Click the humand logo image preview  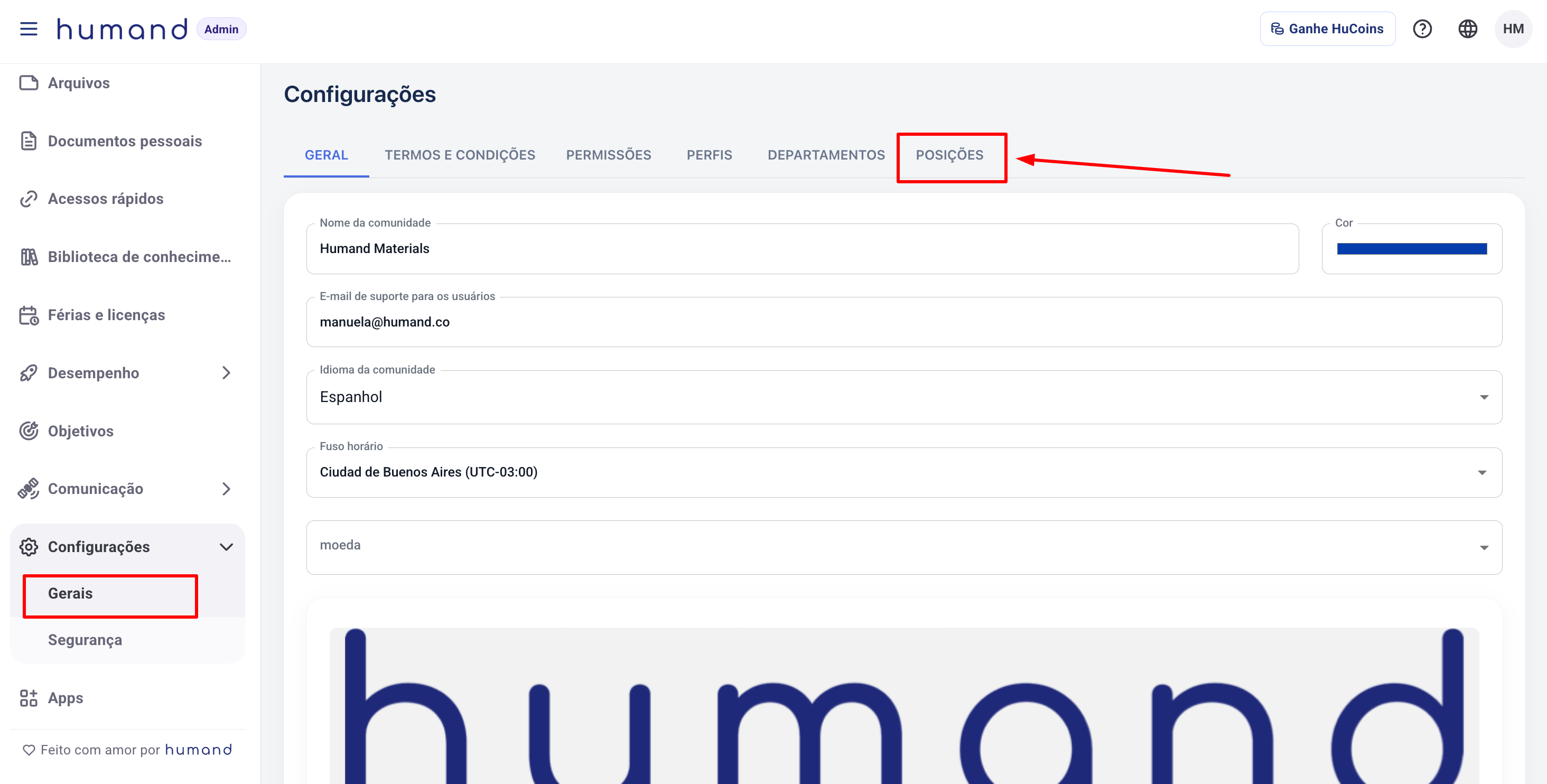point(904,706)
